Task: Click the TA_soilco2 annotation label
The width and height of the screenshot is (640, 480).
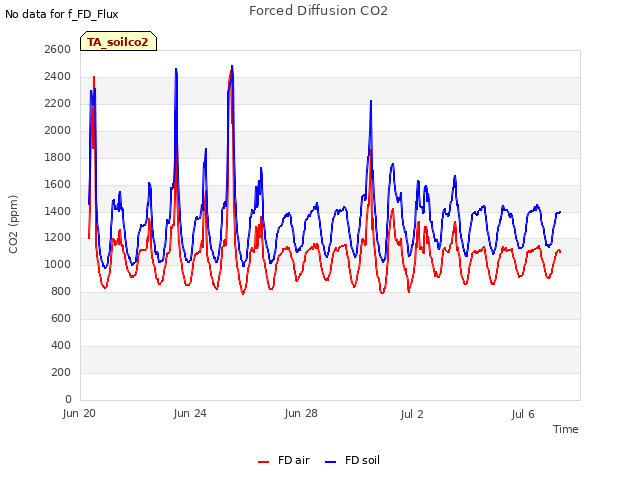Action: coord(118,41)
